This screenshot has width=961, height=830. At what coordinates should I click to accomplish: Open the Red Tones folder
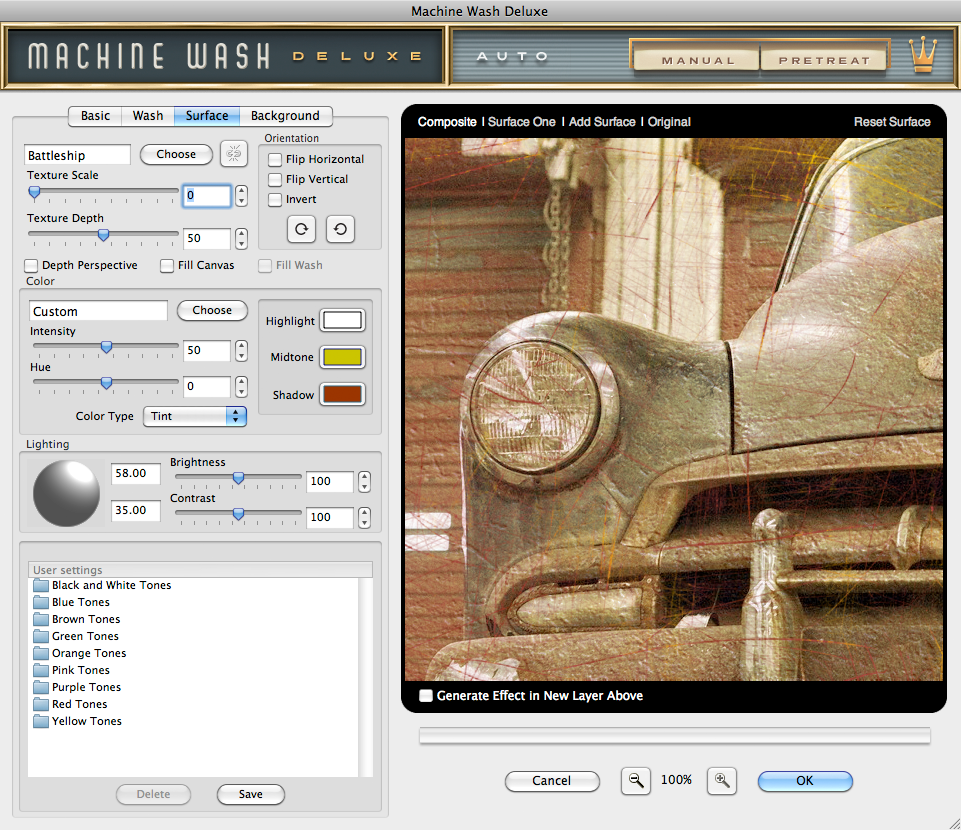point(70,704)
